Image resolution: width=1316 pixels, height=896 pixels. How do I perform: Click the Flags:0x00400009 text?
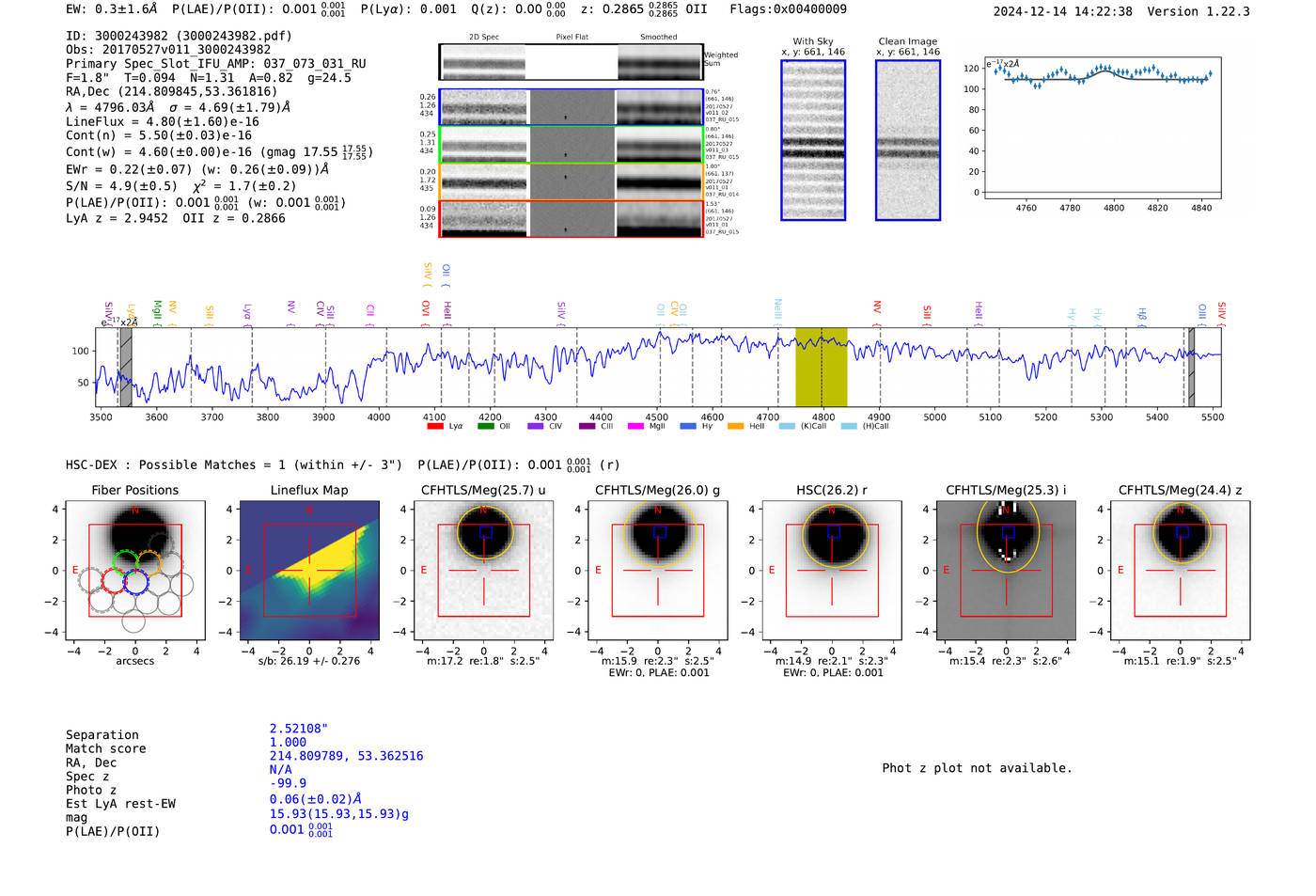[788, 9]
